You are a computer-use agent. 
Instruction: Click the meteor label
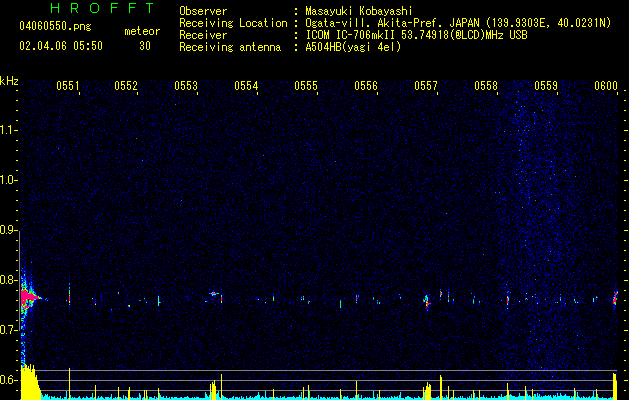coord(142,31)
